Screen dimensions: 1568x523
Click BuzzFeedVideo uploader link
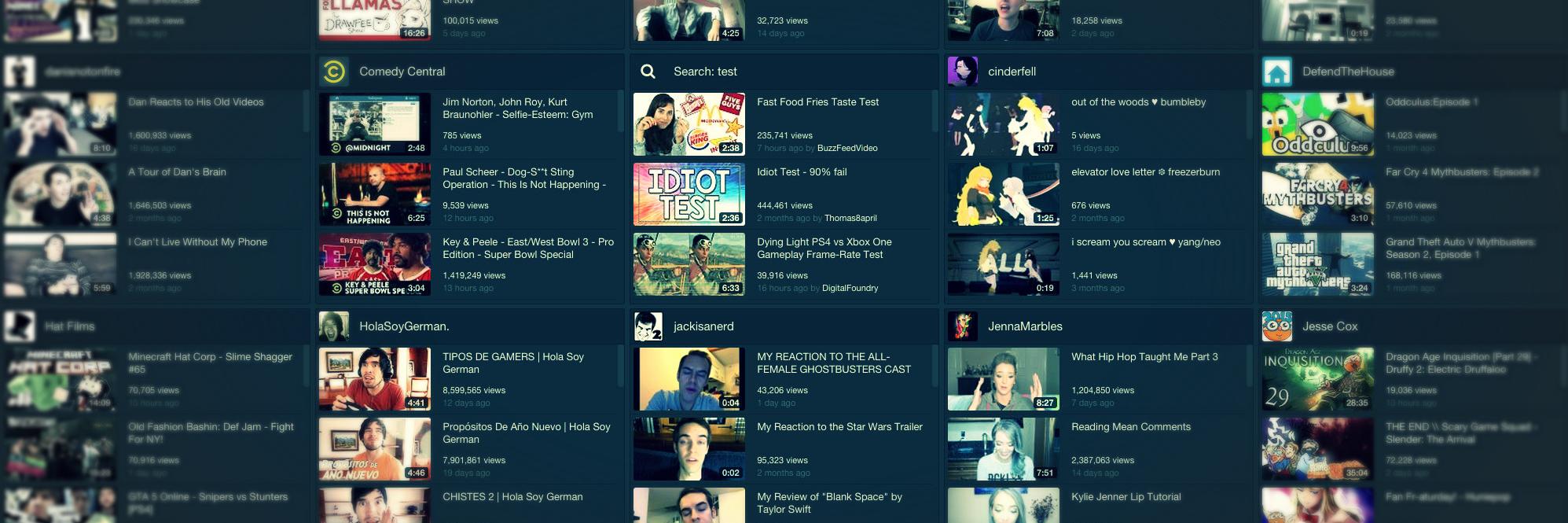click(847, 148)
